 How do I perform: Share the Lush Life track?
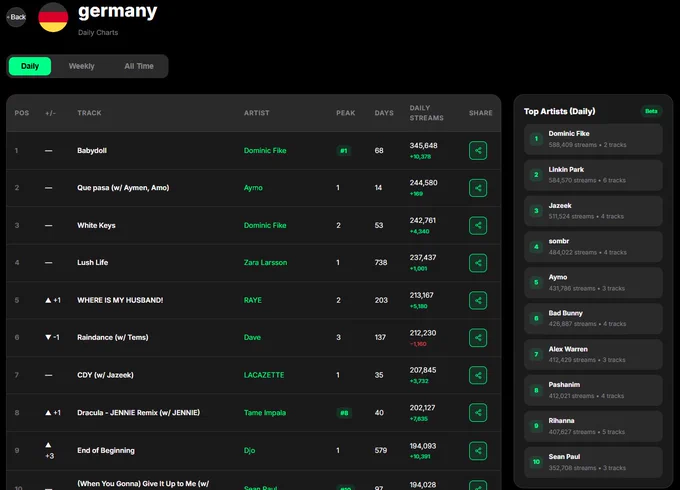477,263
